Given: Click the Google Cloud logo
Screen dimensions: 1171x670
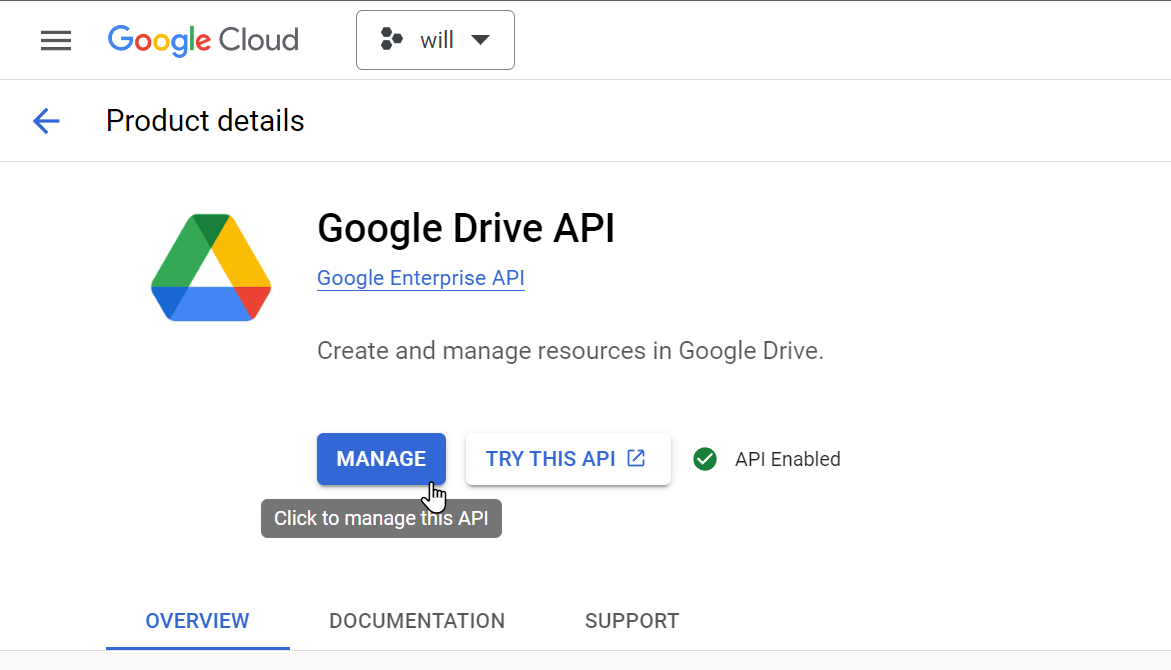Looking at the screenshot, I should (203, 40).
